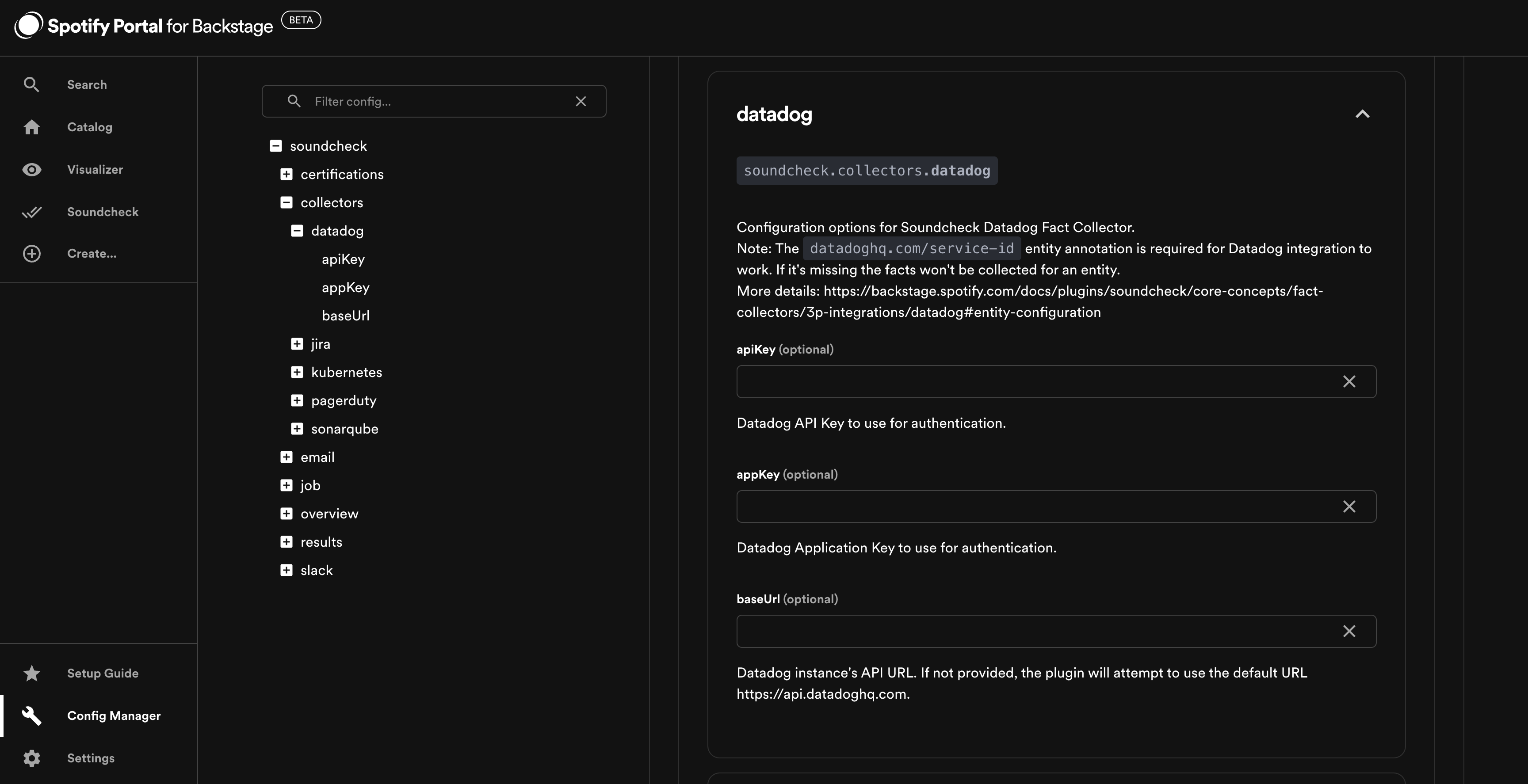Expand the jira tree node
Screen dimensions: 1528x784
297,344
